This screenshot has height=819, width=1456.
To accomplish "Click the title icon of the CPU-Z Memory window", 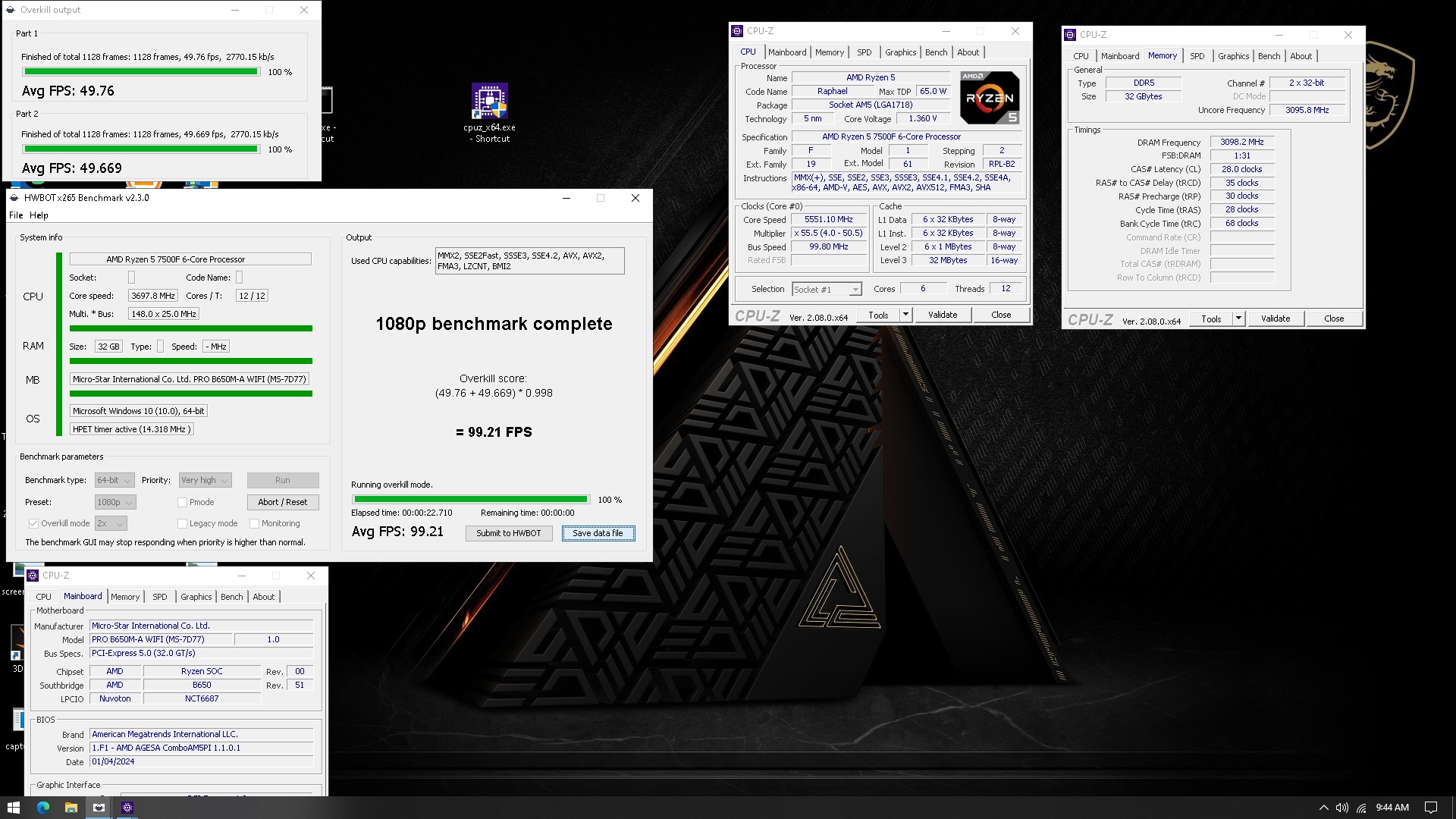I will point(1070,35).
